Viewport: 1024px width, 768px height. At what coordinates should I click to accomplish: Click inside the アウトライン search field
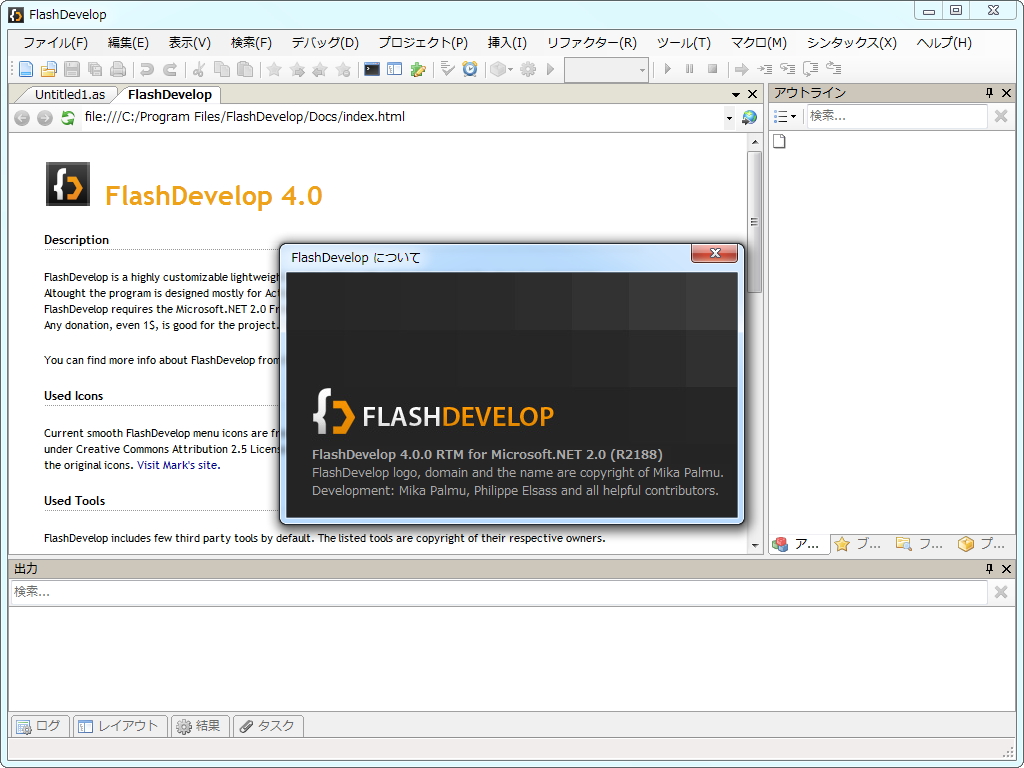[890, 116]
